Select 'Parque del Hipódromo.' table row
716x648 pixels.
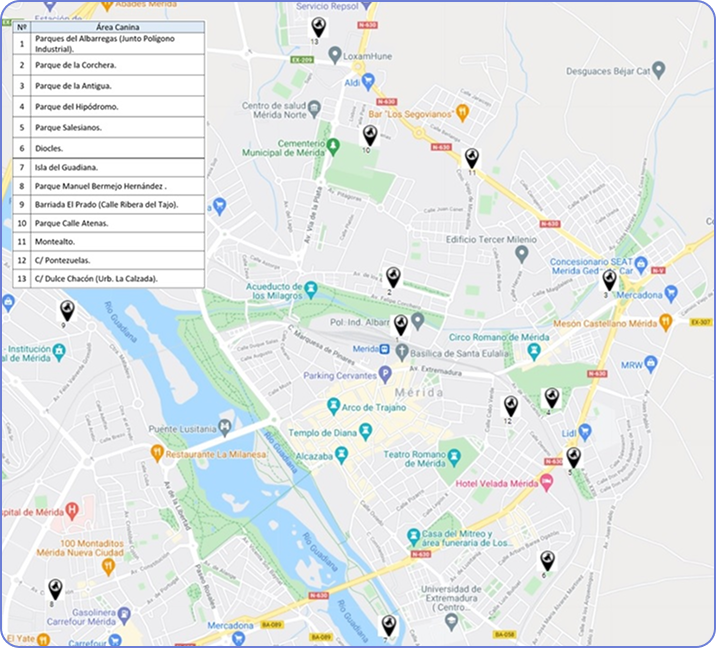point(109,106)
